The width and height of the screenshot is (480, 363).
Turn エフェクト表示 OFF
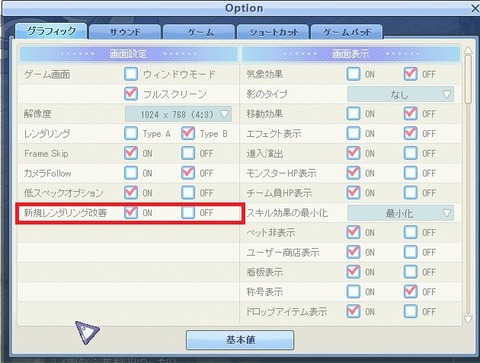coord(410,133)
